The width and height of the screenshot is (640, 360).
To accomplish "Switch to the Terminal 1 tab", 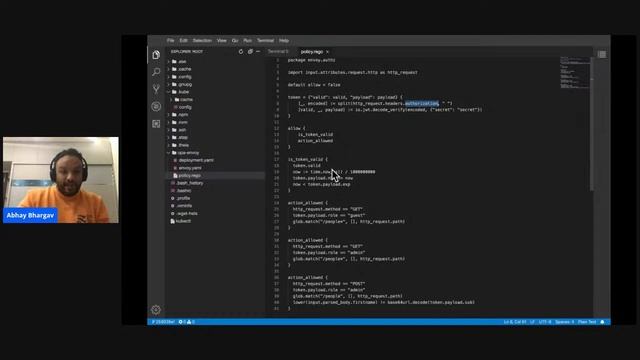I will click(x=278, y=51).
